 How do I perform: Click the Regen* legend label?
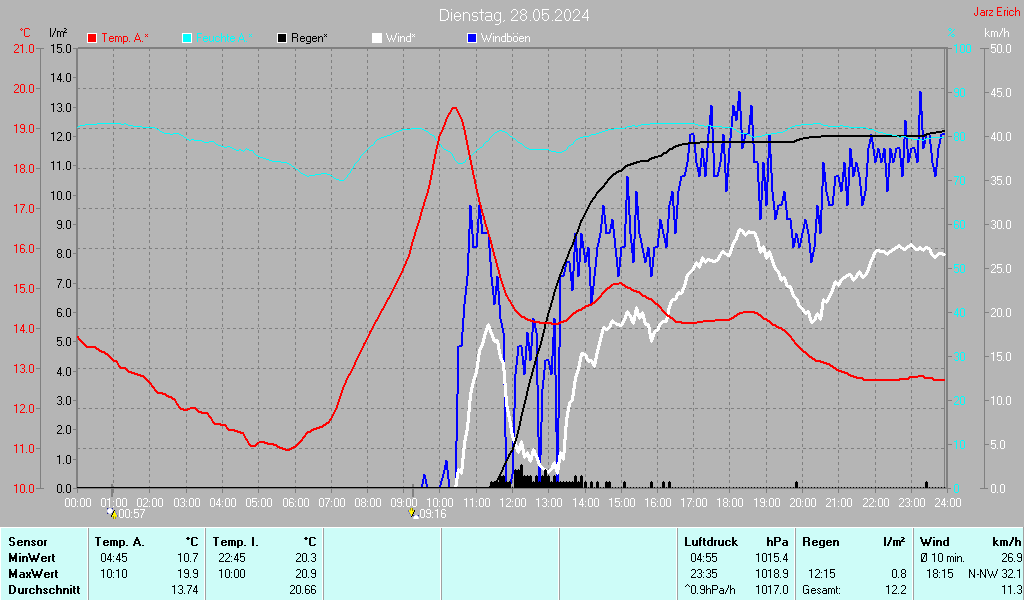309,38
